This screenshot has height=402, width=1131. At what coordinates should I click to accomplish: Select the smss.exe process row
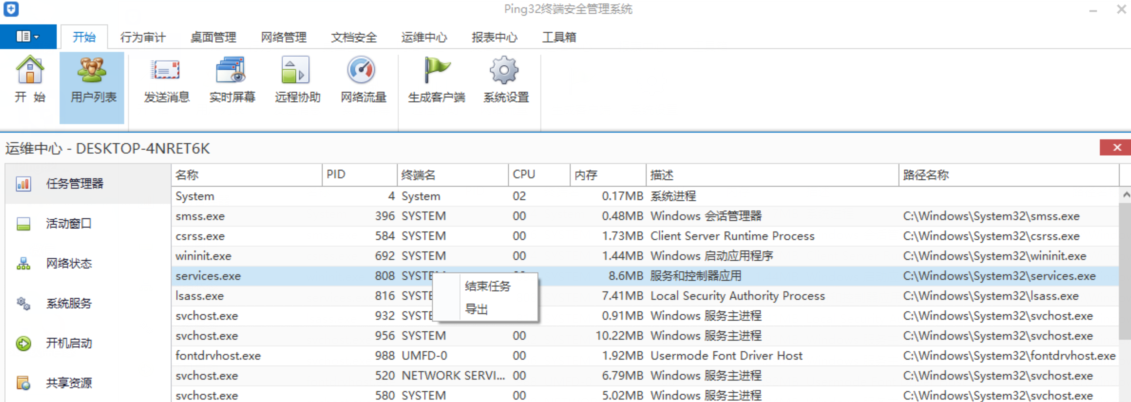[645, 216]
